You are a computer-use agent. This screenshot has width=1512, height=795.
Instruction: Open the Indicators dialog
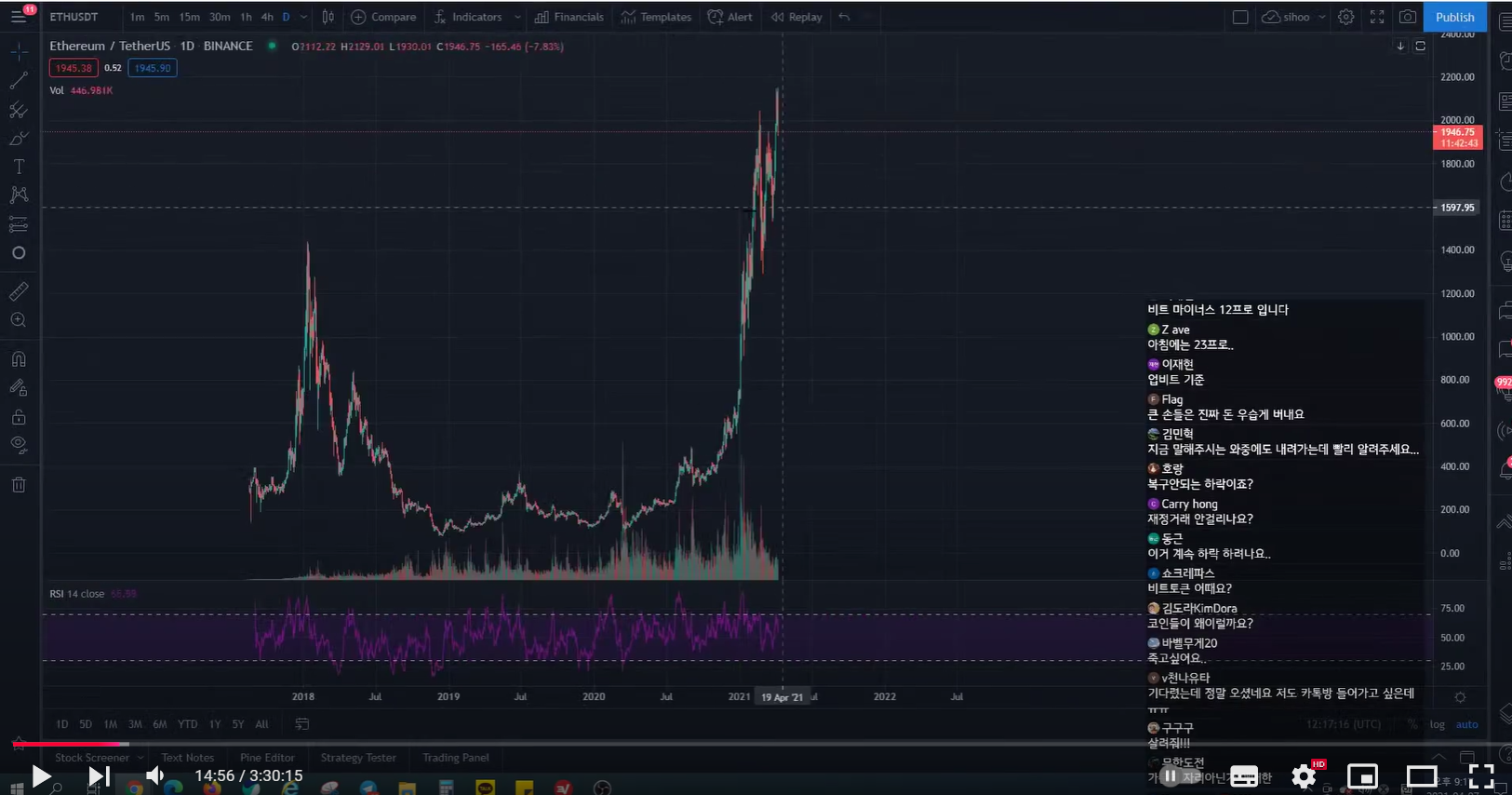pyautogui.click(x=468, y=17)
